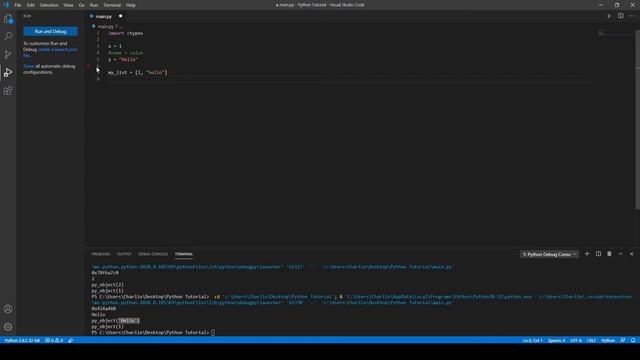Close the terminal panel
Image resolution: width=640 pixels, height=360 pixels.
(x=631, y=254)
